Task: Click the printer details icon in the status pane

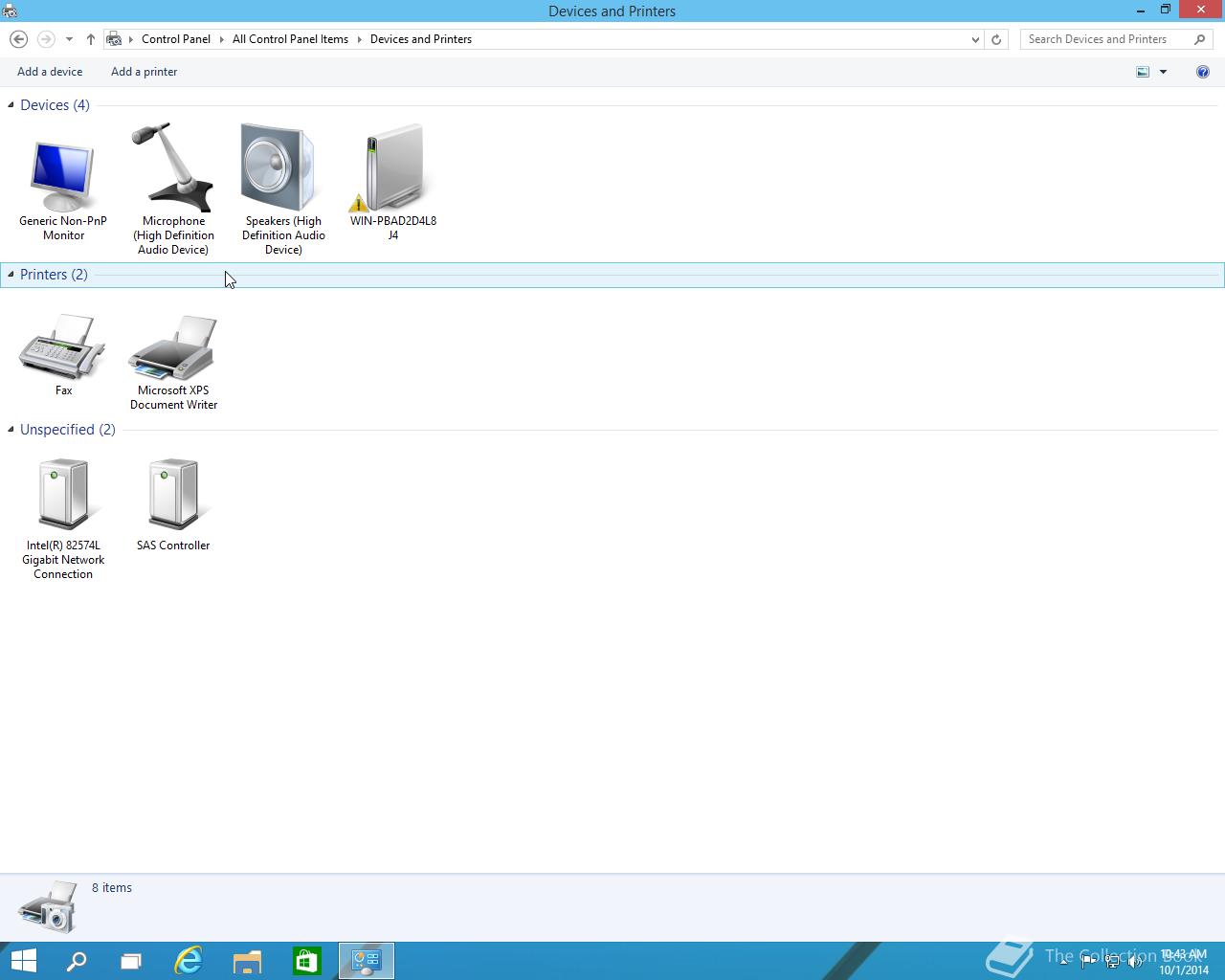Action: click(x=48, y=906)
